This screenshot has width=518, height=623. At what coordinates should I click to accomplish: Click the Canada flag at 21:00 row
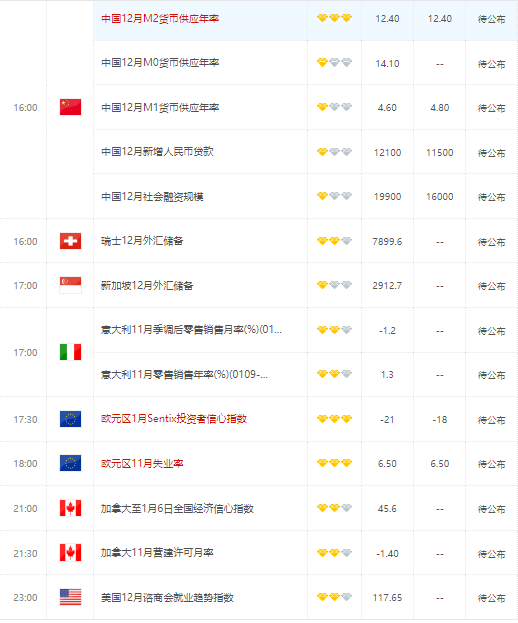[x=70, y=508]
